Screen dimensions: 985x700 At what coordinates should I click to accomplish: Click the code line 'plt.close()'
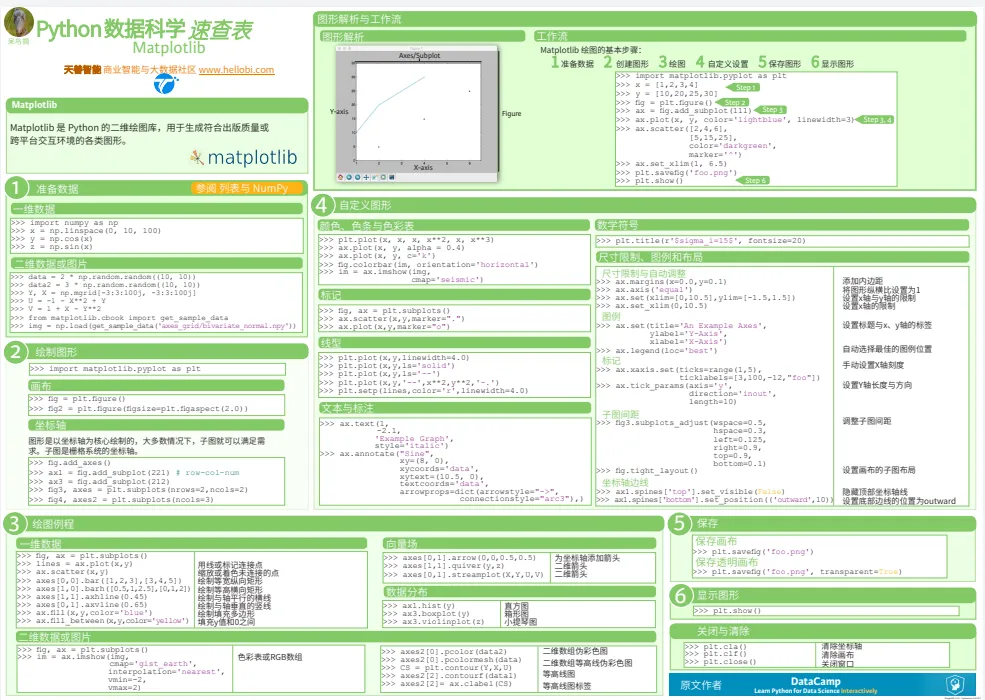point(721,662)
